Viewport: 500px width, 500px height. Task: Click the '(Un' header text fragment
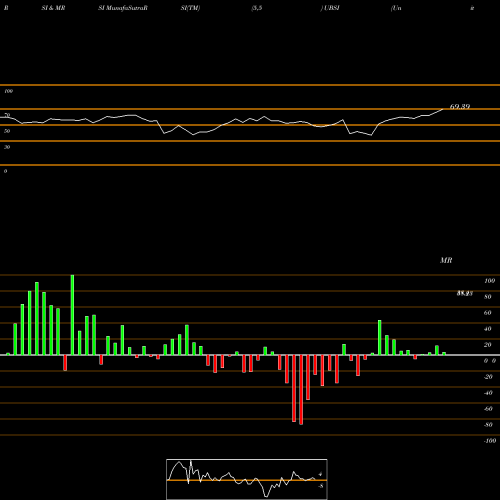(396, 8)
